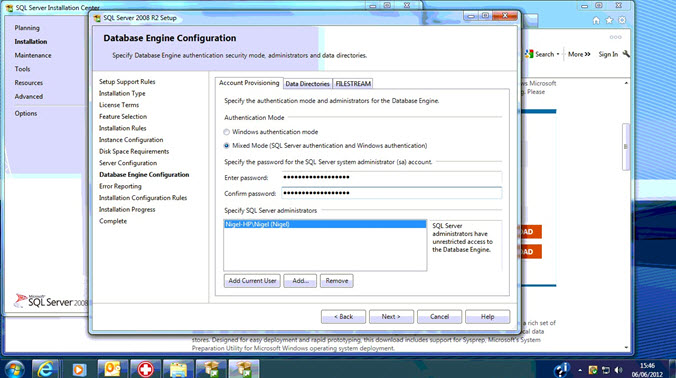Open Windows Media Player from taskbar
Viewport: 676px width, 378px height.
click(x=78, y=369)
